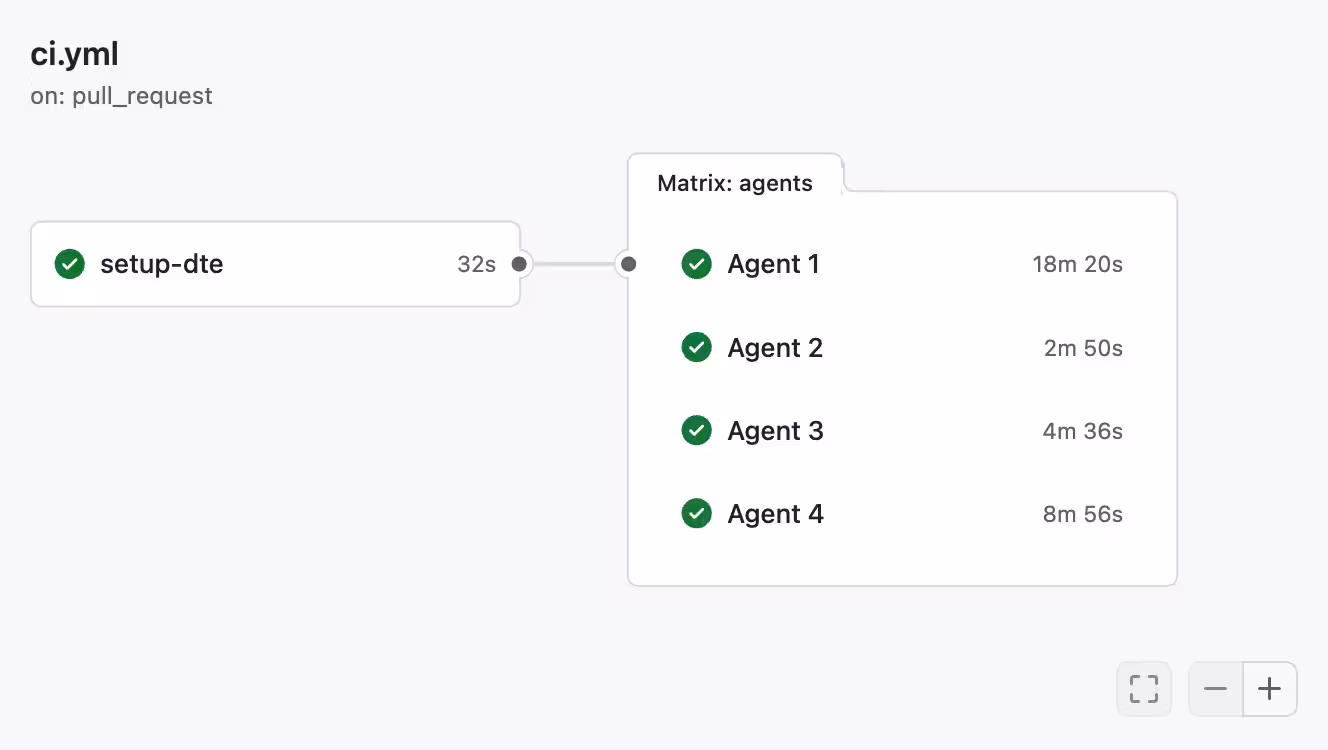Click the on: pull_request trigger label

pos(121,96)
